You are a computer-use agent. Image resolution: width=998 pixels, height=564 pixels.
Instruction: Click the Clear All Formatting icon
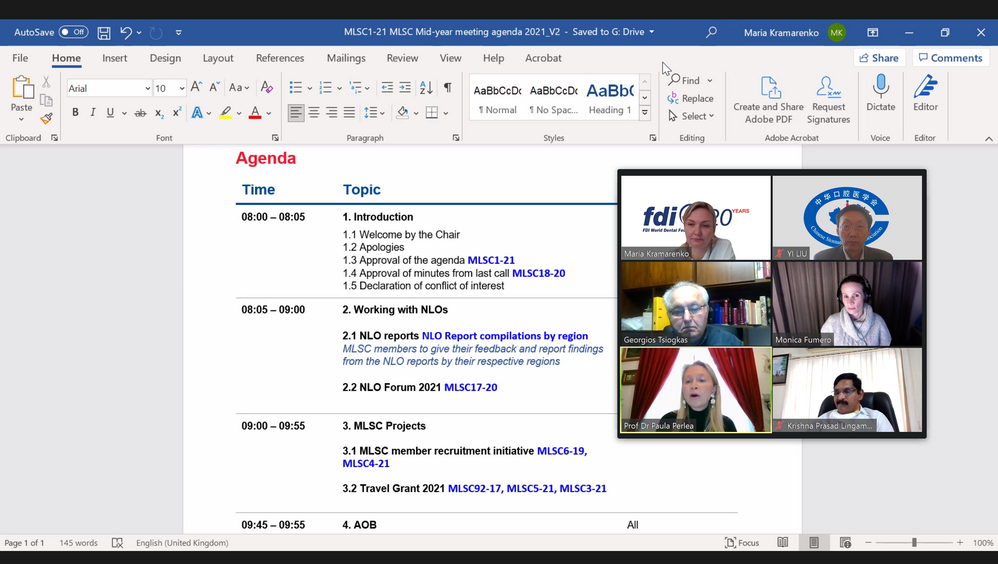point(267,88)
